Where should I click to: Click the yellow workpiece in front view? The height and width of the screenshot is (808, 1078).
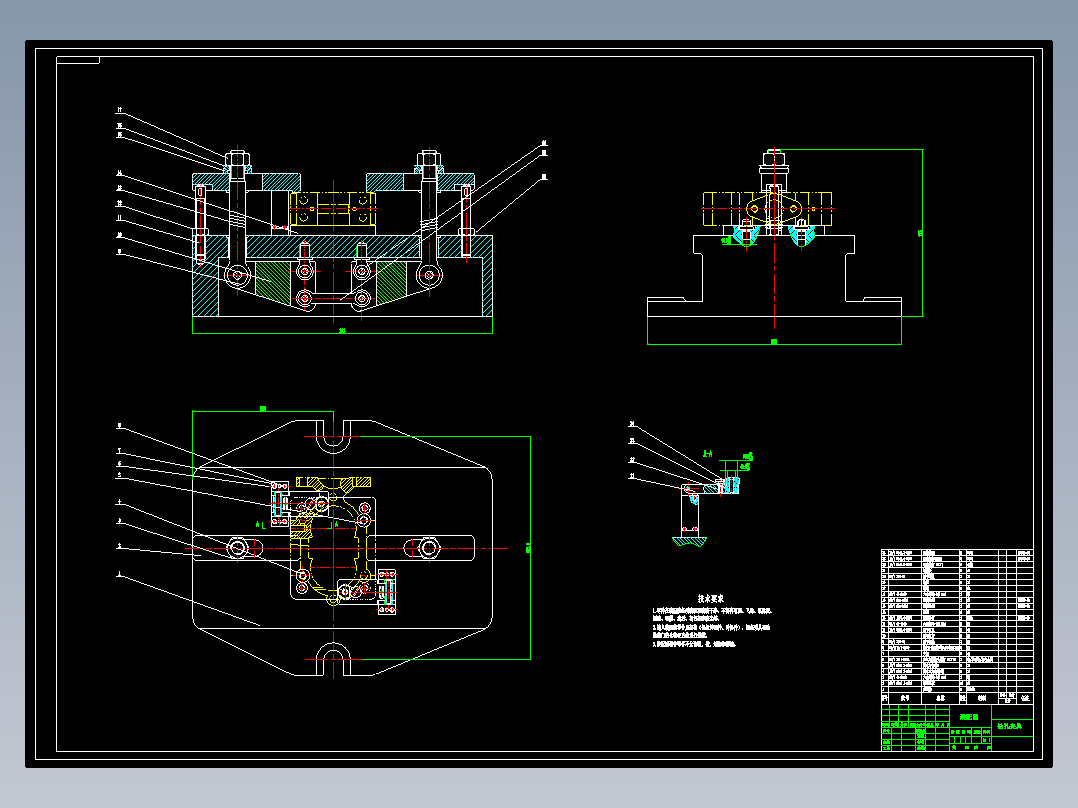pyautogui.click(x=333, y=209)
